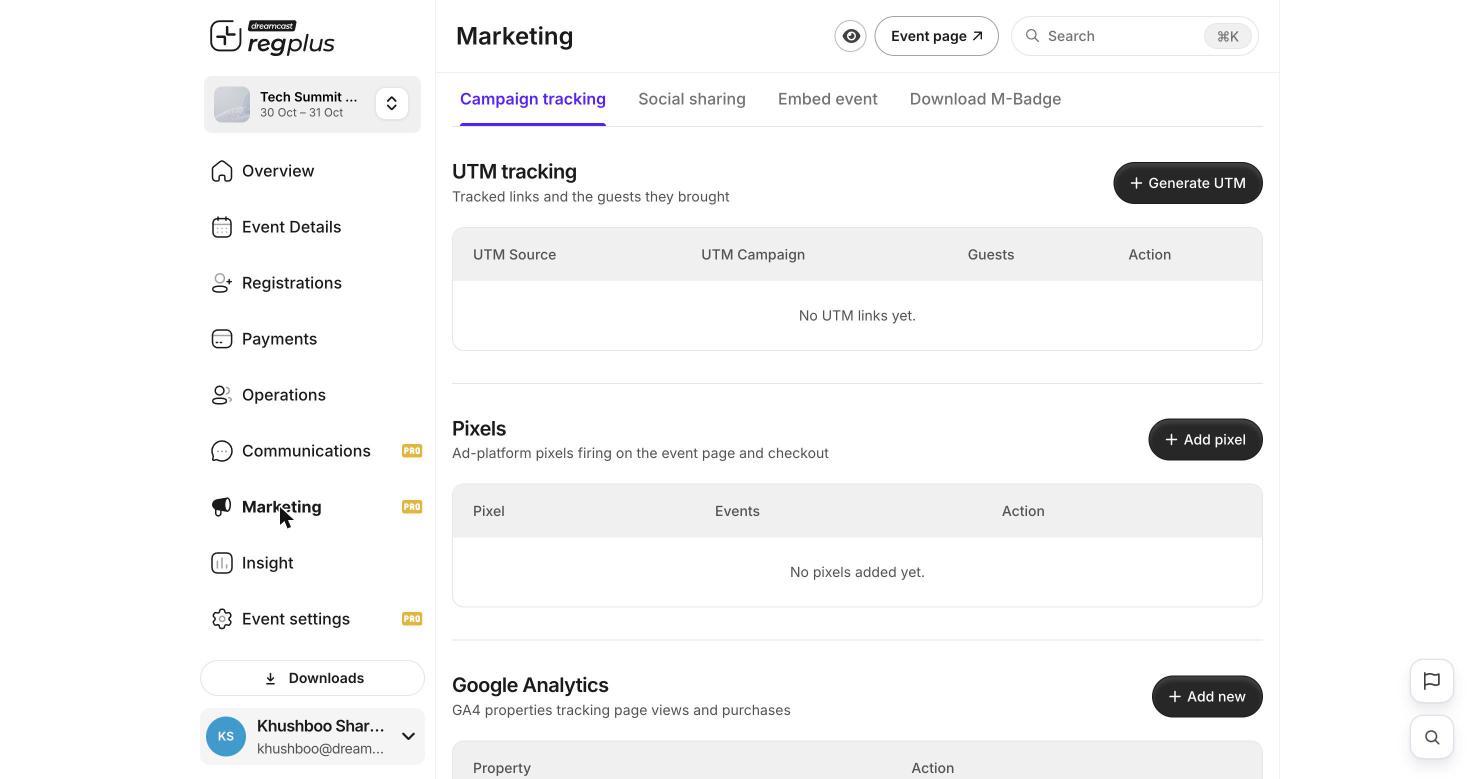Switch to Social sharing tab

(x=692, y=99)
